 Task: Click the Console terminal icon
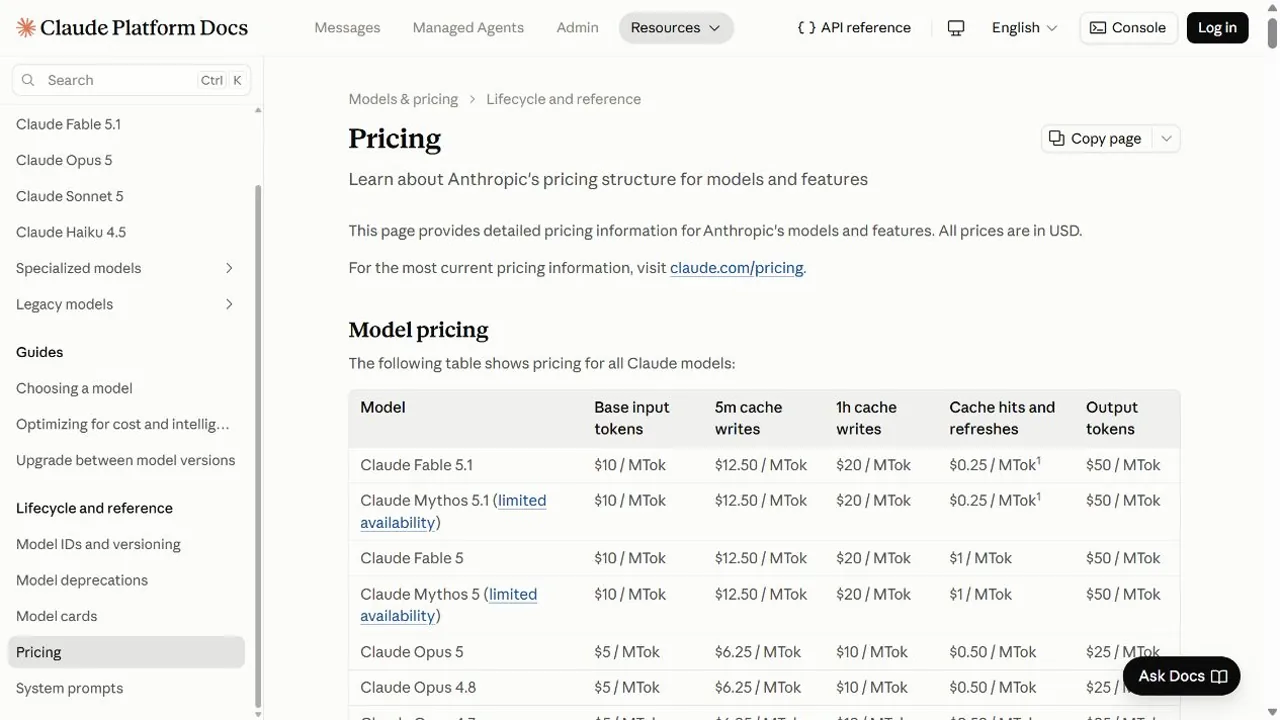pyautogui.click(x=1098, y=28)
